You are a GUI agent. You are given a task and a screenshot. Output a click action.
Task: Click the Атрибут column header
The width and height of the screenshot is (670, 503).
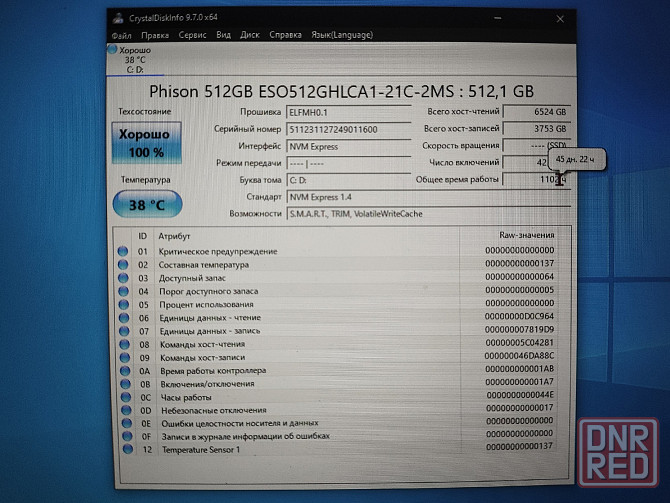pyautogui.click(x=174, y=236)
